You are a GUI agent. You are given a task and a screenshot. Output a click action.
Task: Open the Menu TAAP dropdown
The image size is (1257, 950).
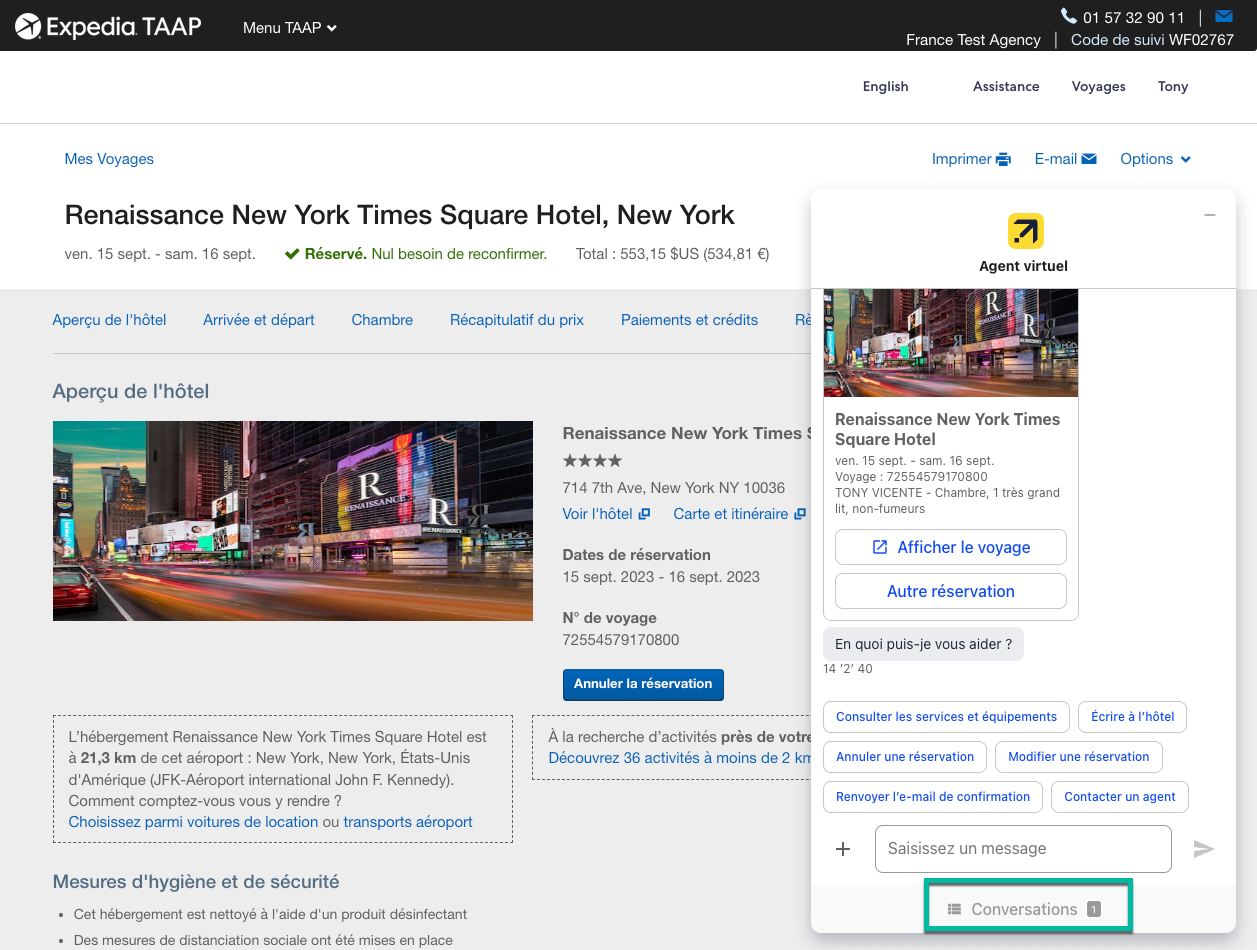pos(290,28)
